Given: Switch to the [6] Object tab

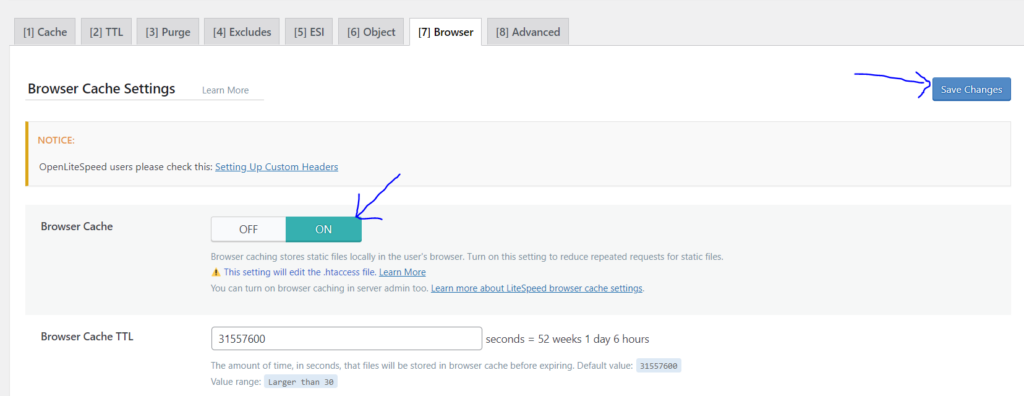Looking at the screenshot, I should click(x=371, y=31).
